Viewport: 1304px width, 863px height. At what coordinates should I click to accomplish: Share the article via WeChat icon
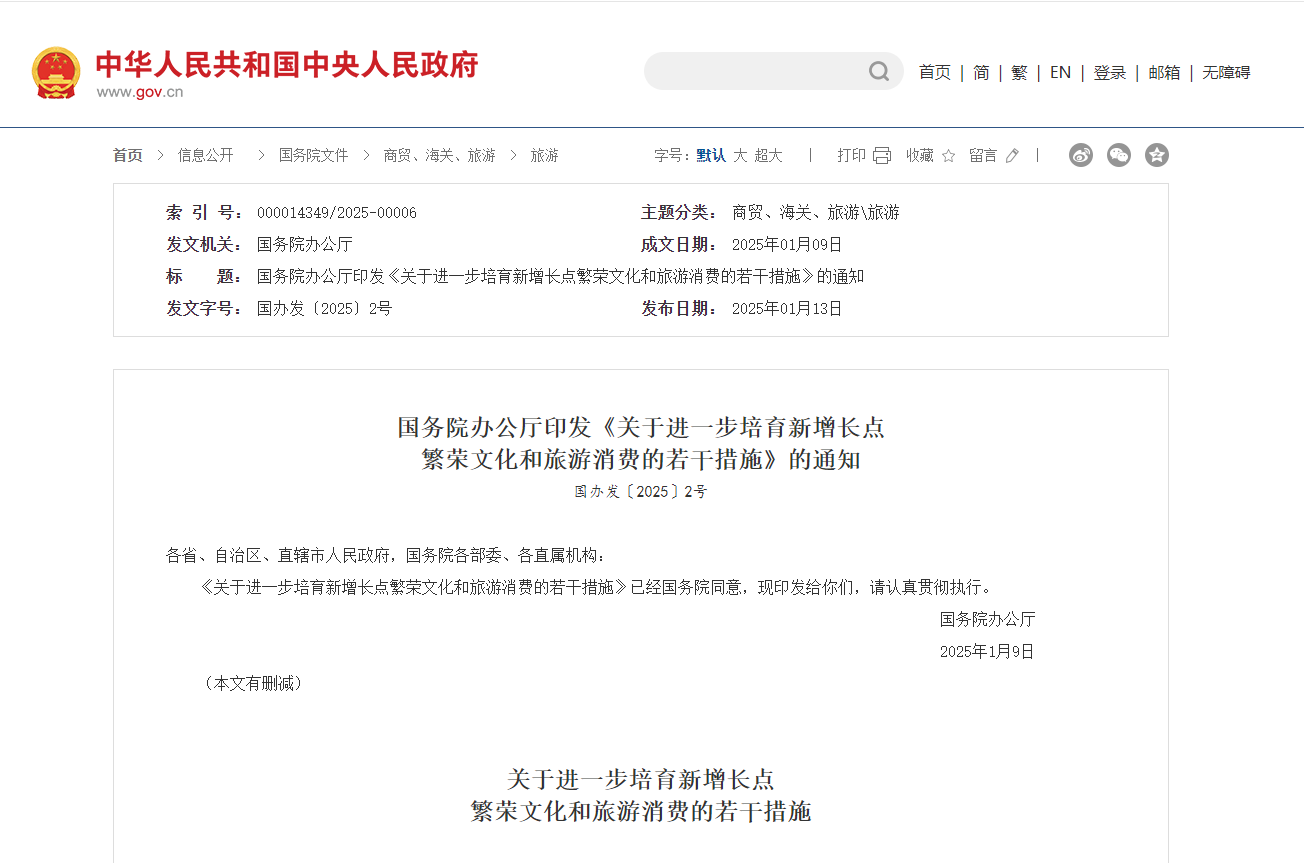(x=1119, y=155)
